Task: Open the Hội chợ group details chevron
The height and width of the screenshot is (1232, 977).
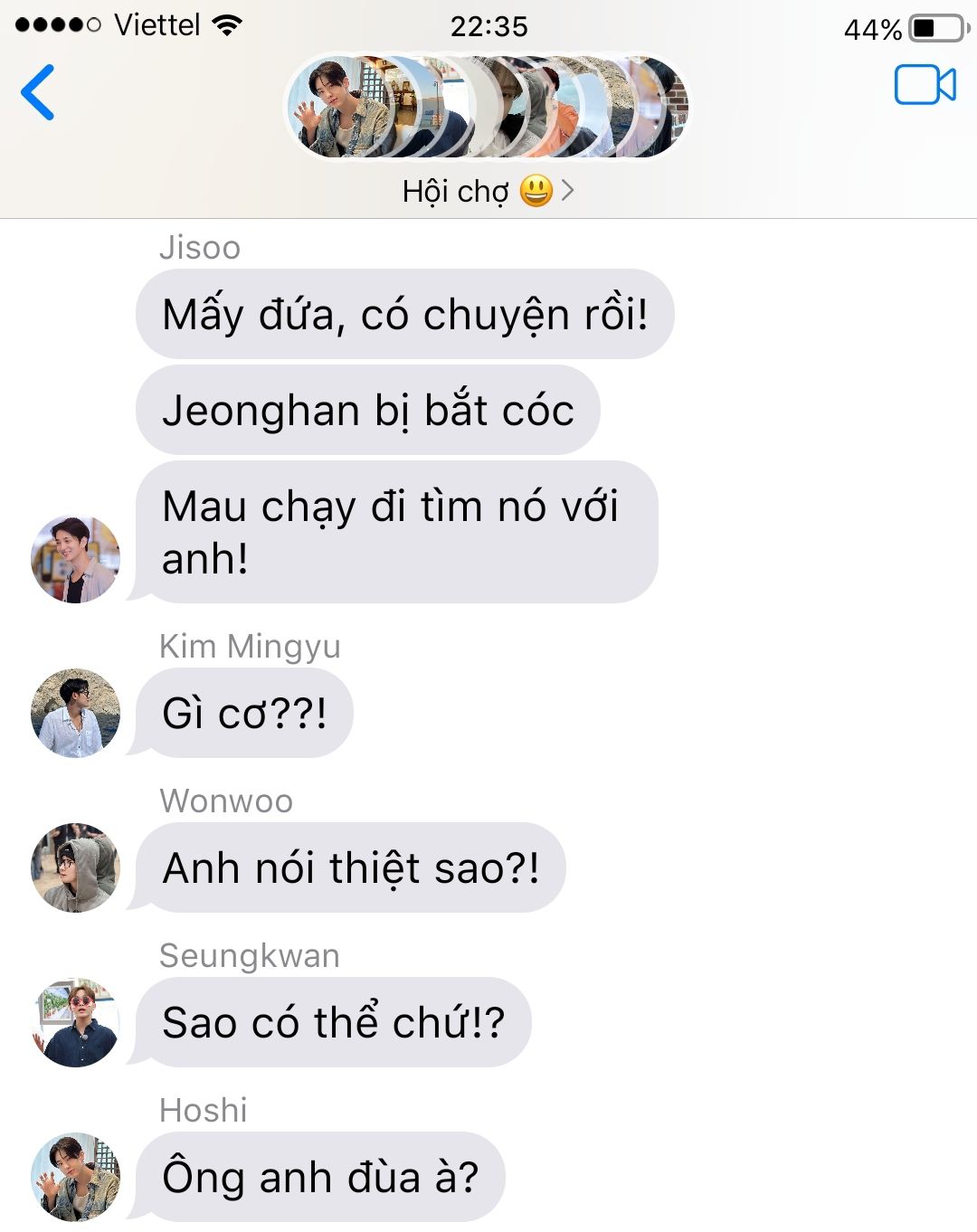Action: click(567, 190)
